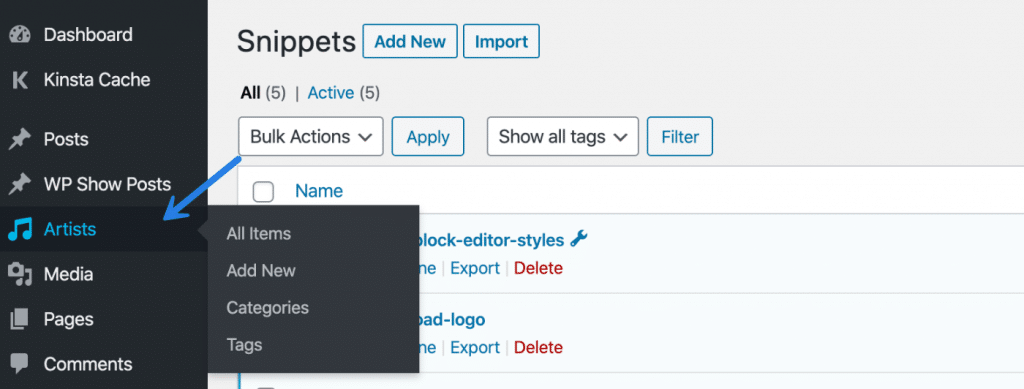Image resolution: width=1024 pixels, height=389 pixels.
Task: Select All Items in Artists submenu
Action: [259, 234]
